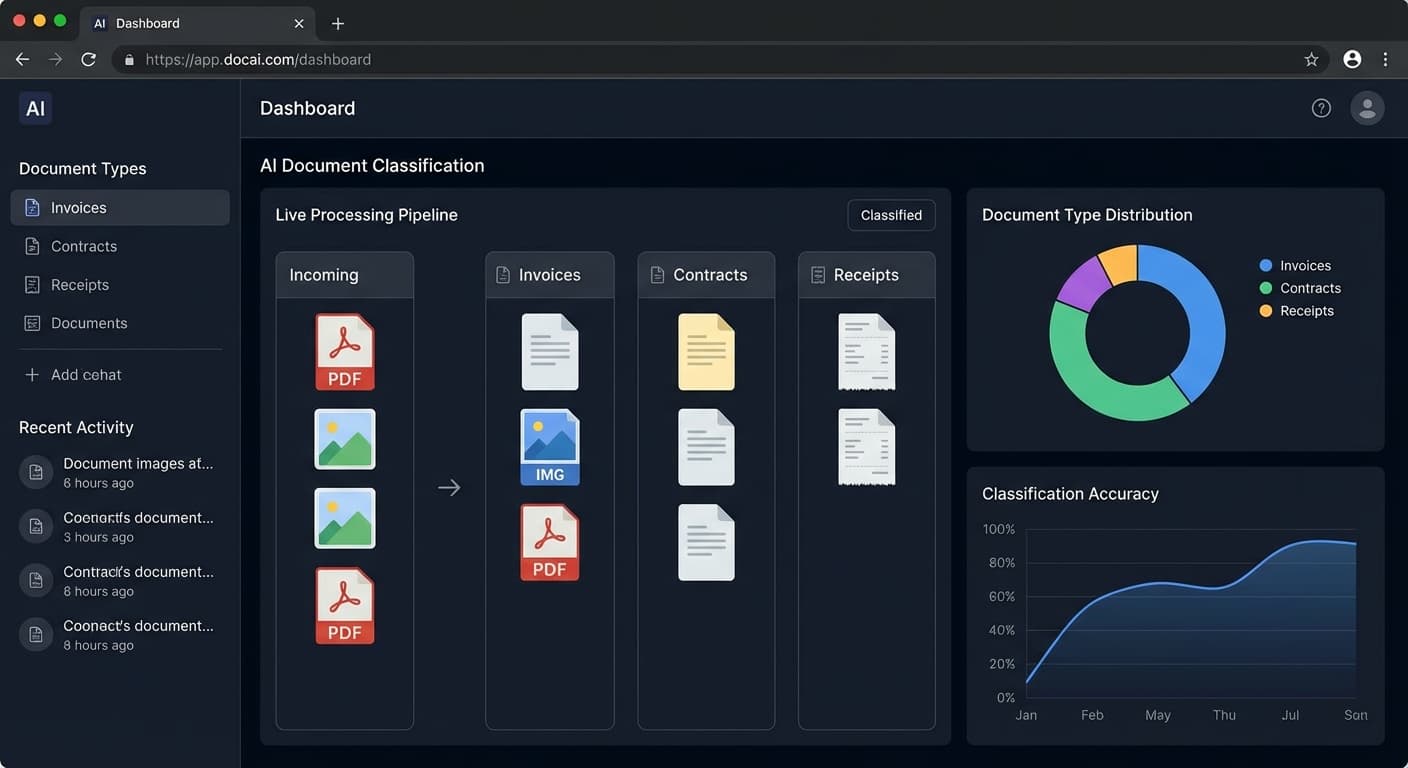Click the white document icon above IMG file
Viewport: 1408px width, 768px height.
(550, 352)
